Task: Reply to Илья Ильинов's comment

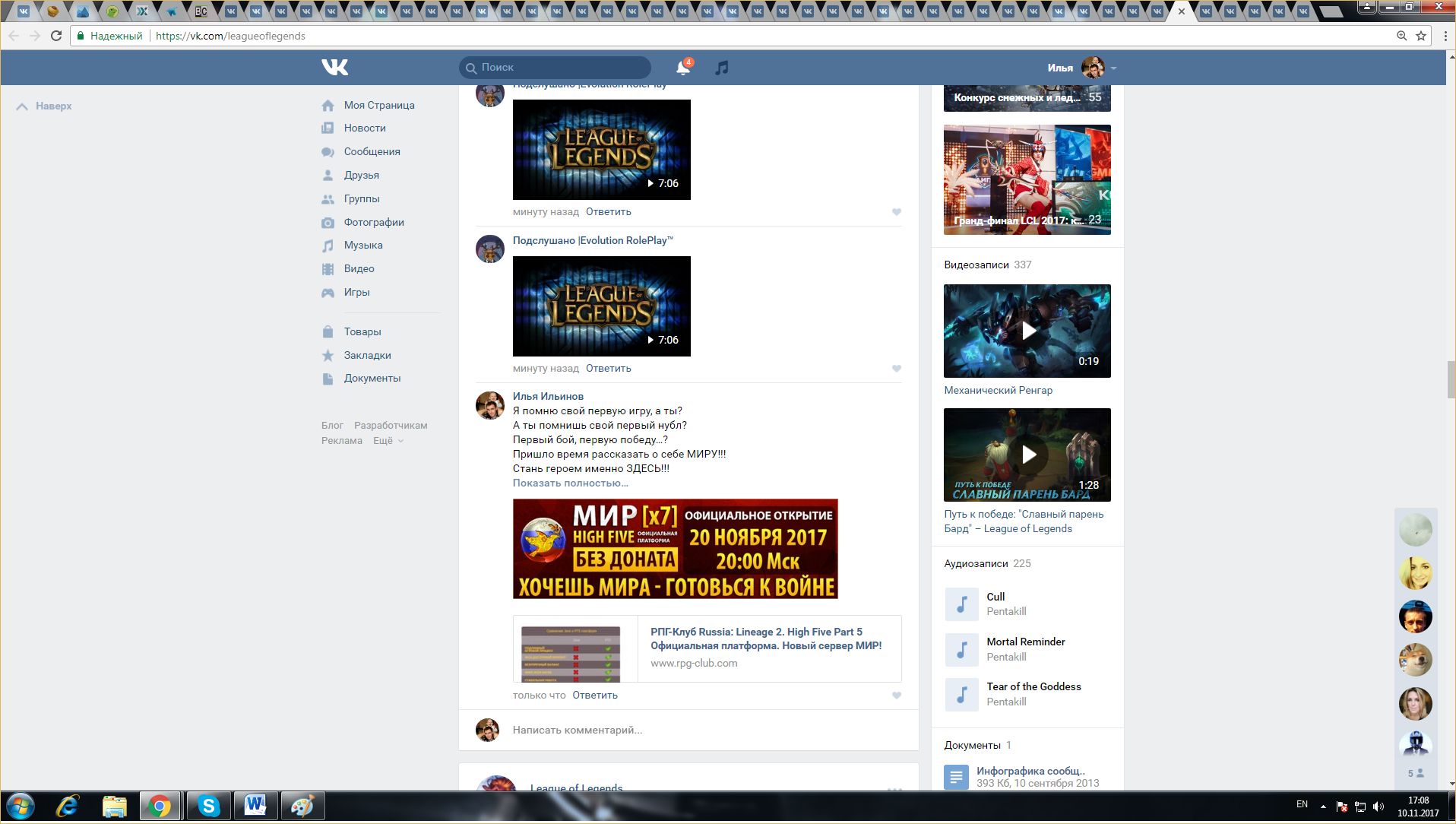Action: pyautogui.click(x=594, y=695)
